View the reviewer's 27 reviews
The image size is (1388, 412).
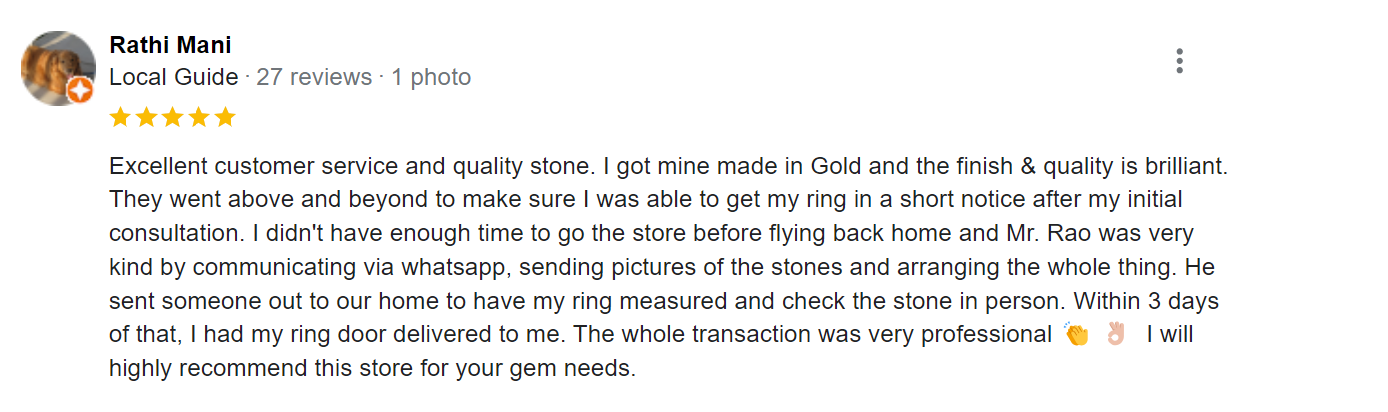314,77
